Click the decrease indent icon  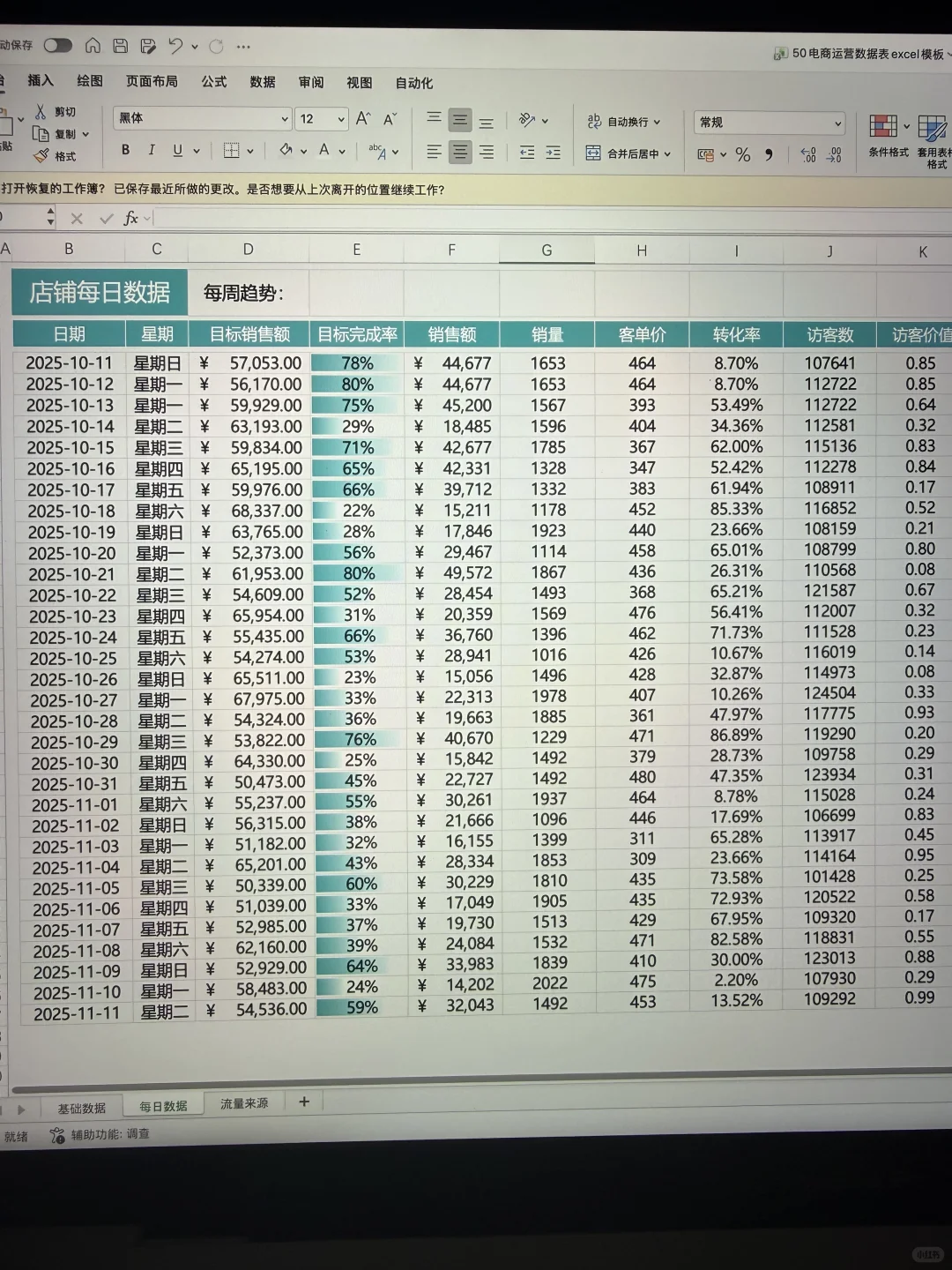(527, 153)
